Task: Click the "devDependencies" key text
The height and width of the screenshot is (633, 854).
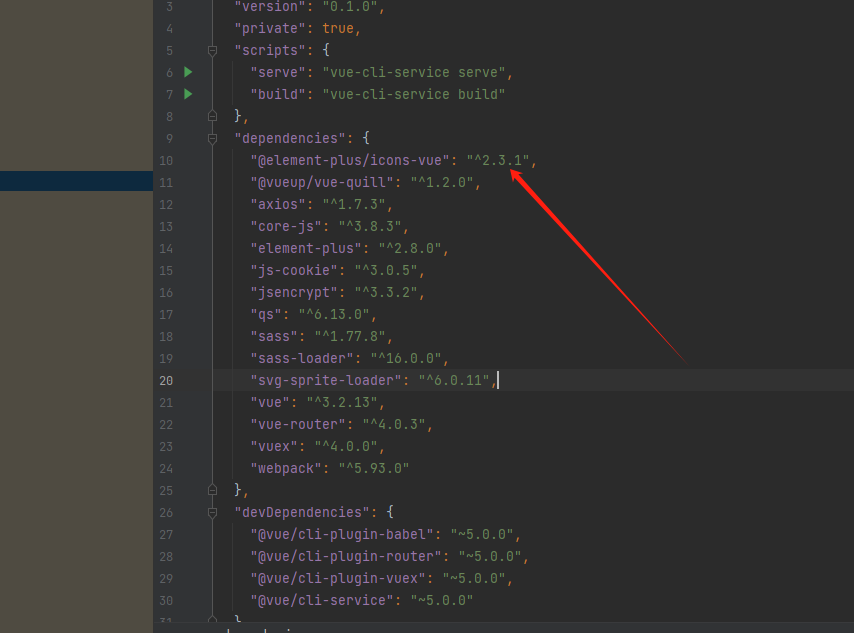Action: [306, 513]
